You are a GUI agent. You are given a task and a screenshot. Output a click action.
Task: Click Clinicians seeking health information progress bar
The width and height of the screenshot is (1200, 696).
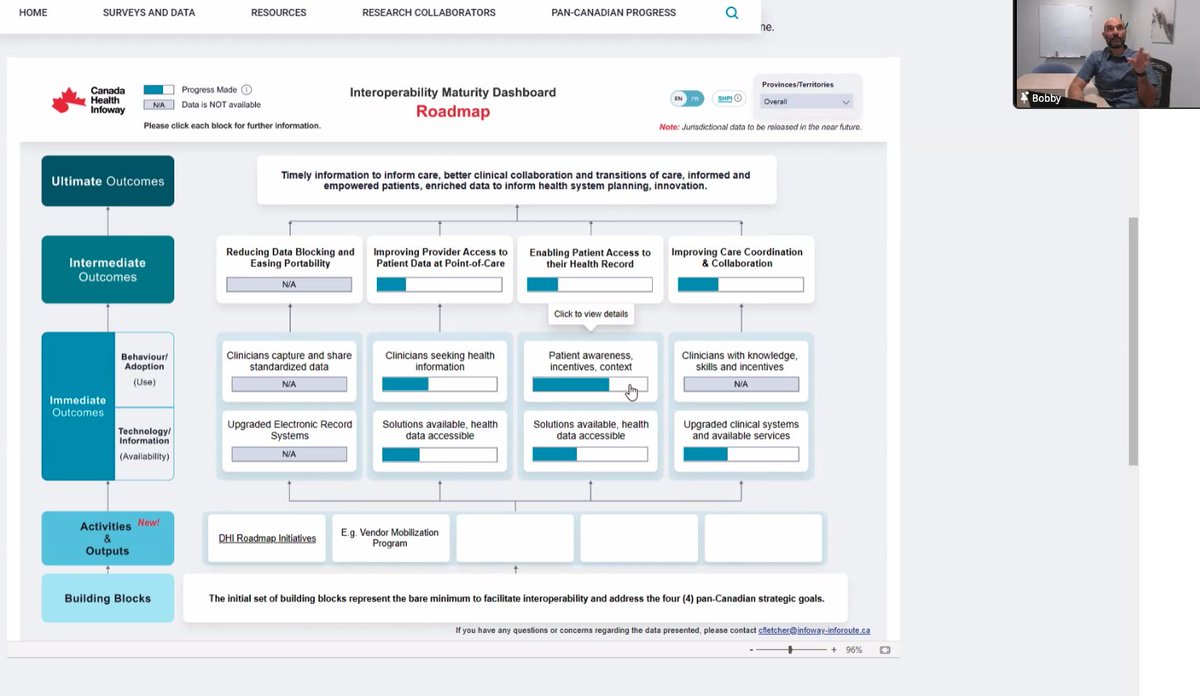tap(439, 384)
